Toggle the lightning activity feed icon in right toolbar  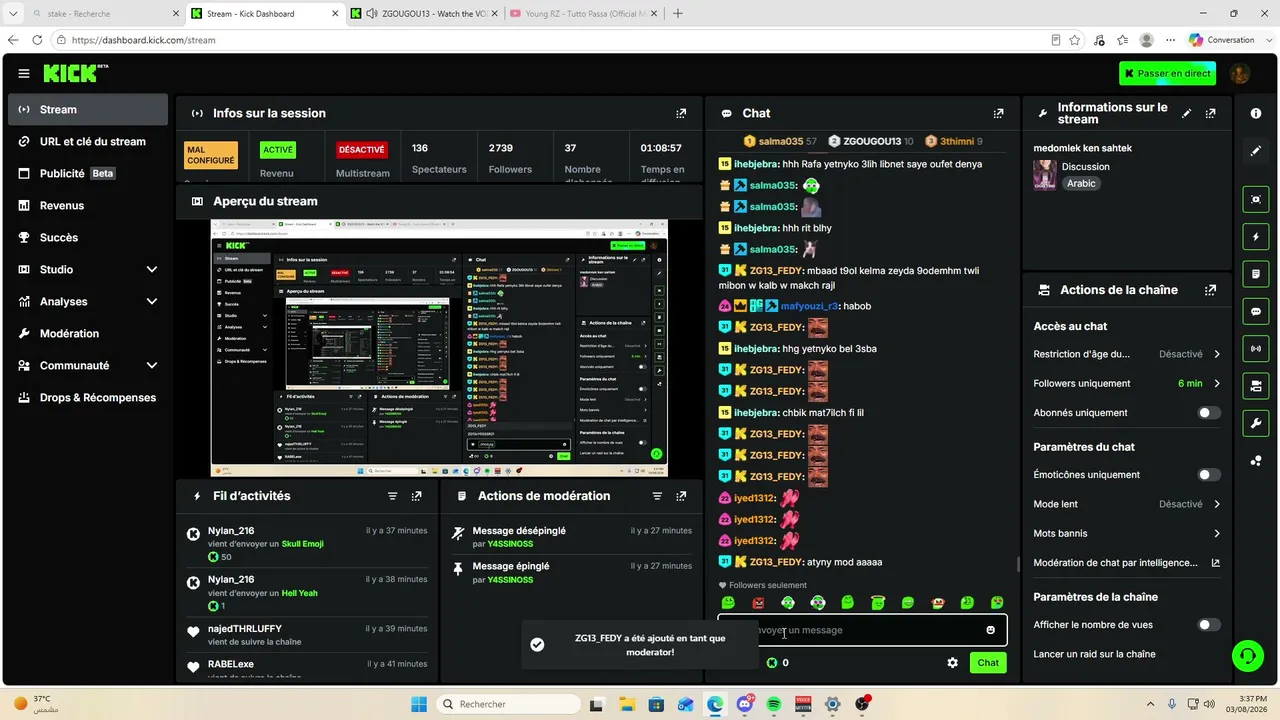coord(1256,237)
